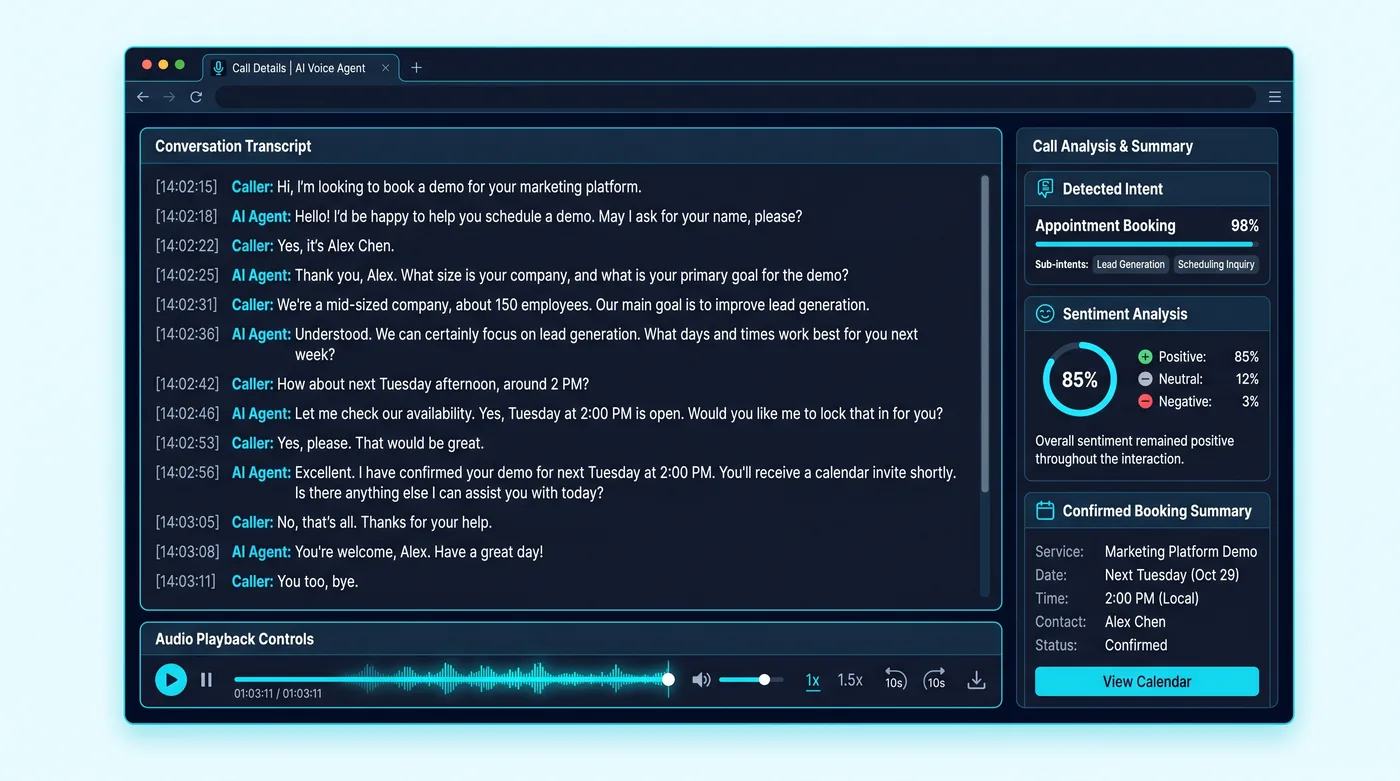Open the browser hamburger menu
This screenshot has height=781, width=1400.
(x=1275, y=97)
